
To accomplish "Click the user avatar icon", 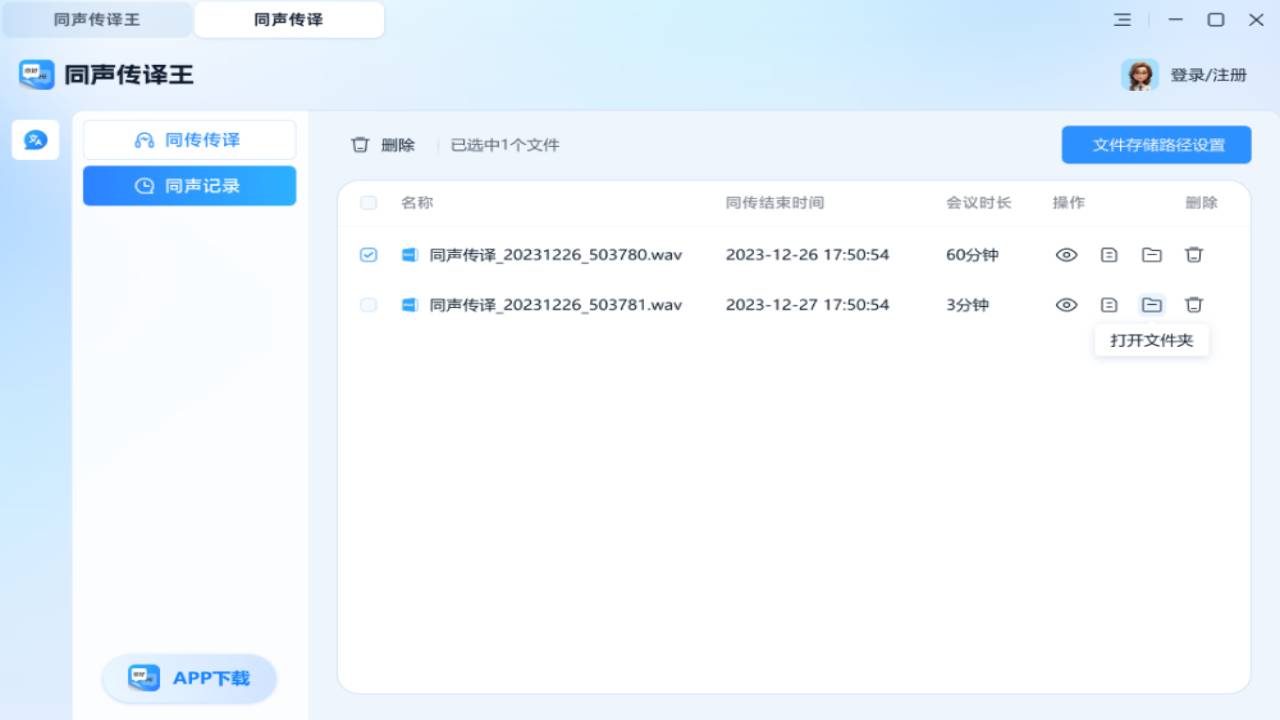I will [x=1139, y=75].
